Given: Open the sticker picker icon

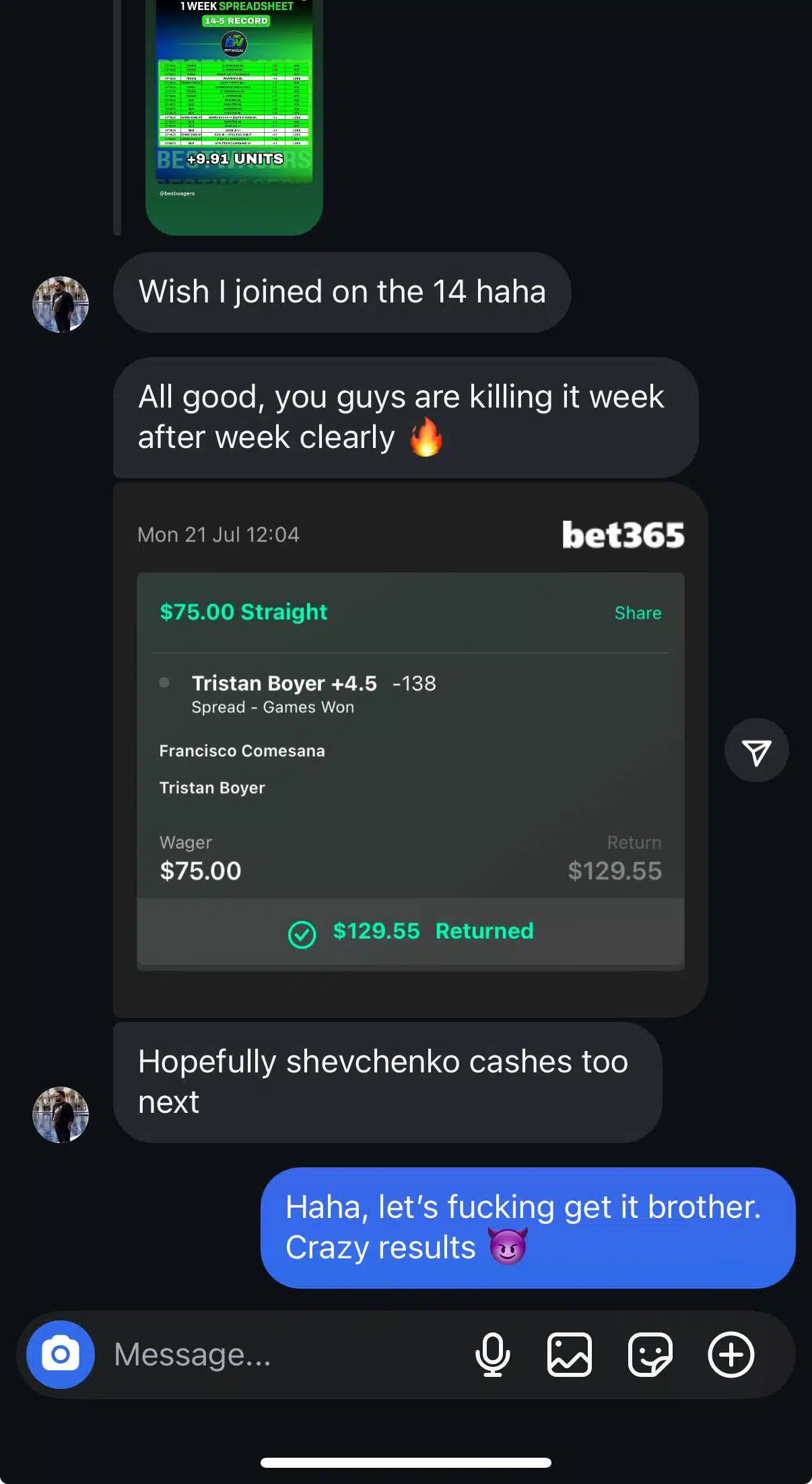Looking at the screenshot, I should tap(650, 1354).
